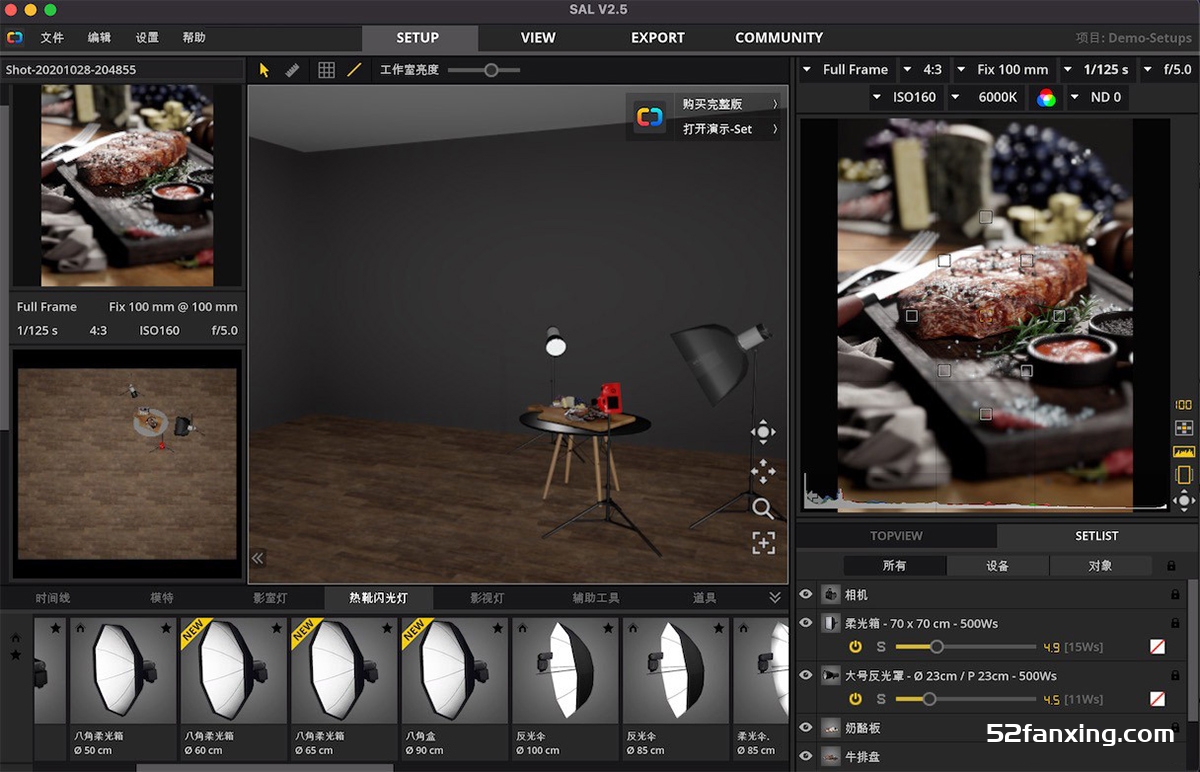Expand the equipment category chevron

tap(775, 598)
